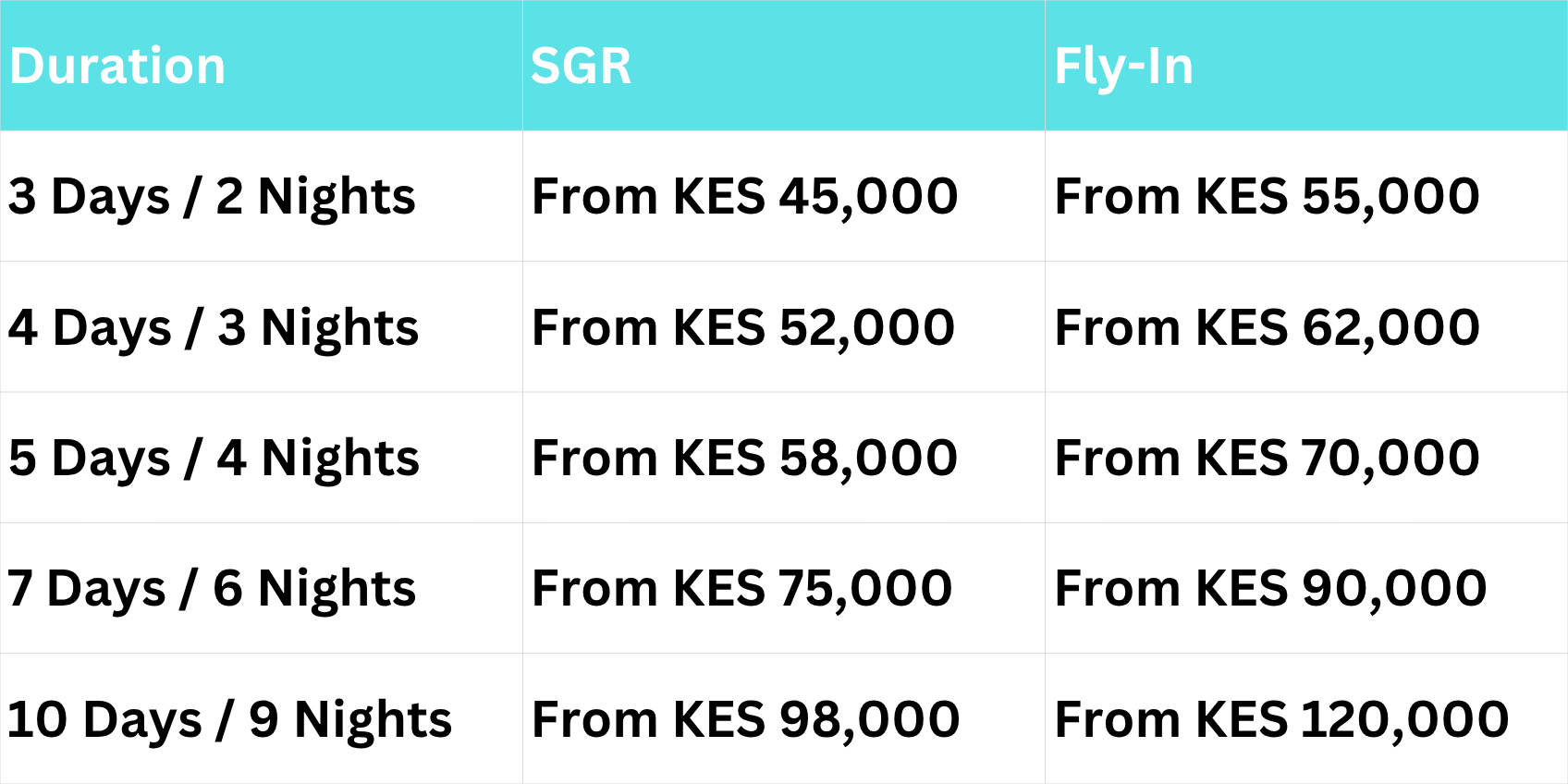This screenshot has width=1568, height=784.
Task: Click the Fly-In price From KES 55,000
Action: (x=1267, y=197)
